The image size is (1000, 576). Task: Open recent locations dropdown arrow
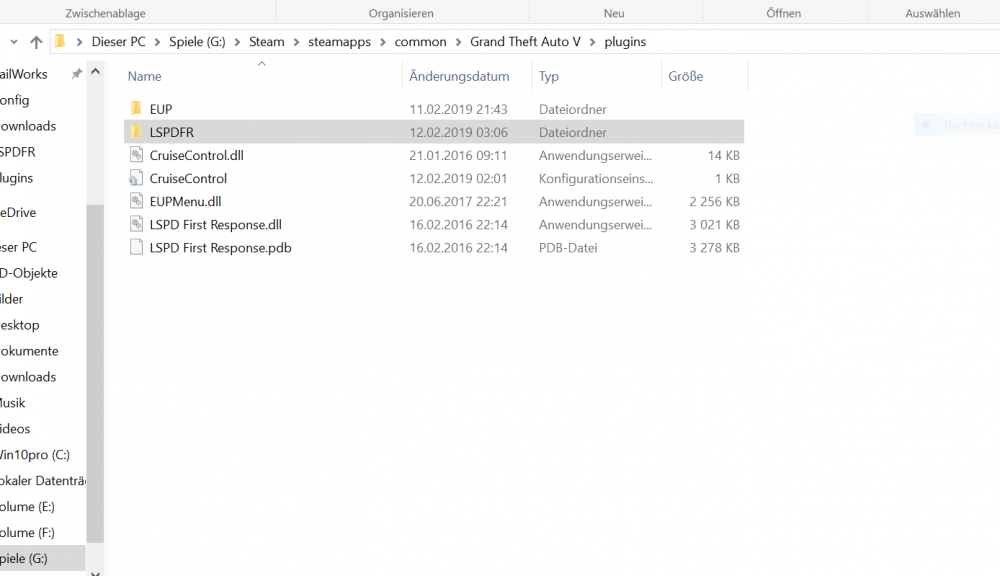coord(13,42)
